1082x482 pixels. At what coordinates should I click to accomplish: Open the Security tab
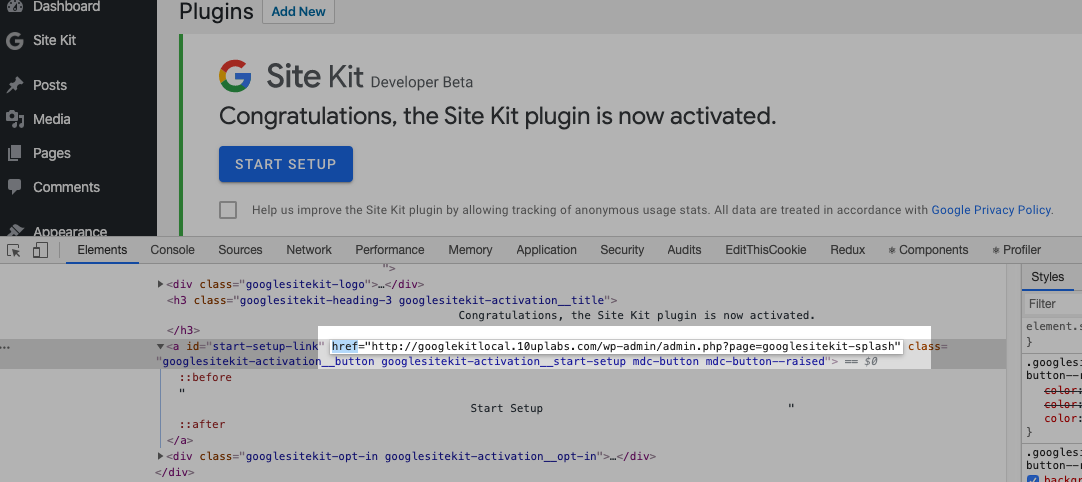point(622,250)
